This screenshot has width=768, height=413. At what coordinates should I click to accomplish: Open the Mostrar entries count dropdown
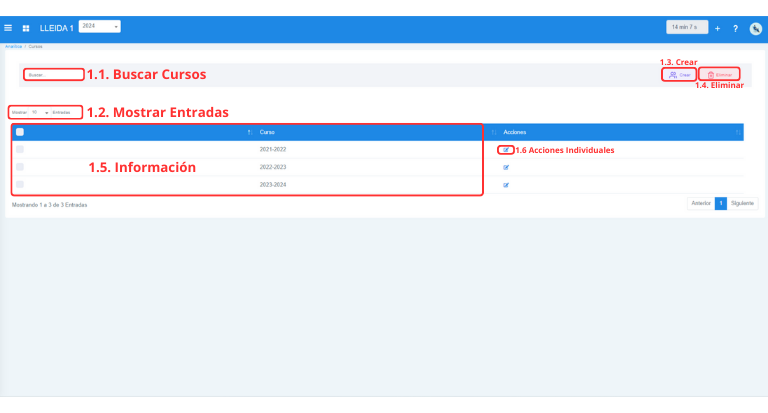pyautogui.click(x=40, y=112)
